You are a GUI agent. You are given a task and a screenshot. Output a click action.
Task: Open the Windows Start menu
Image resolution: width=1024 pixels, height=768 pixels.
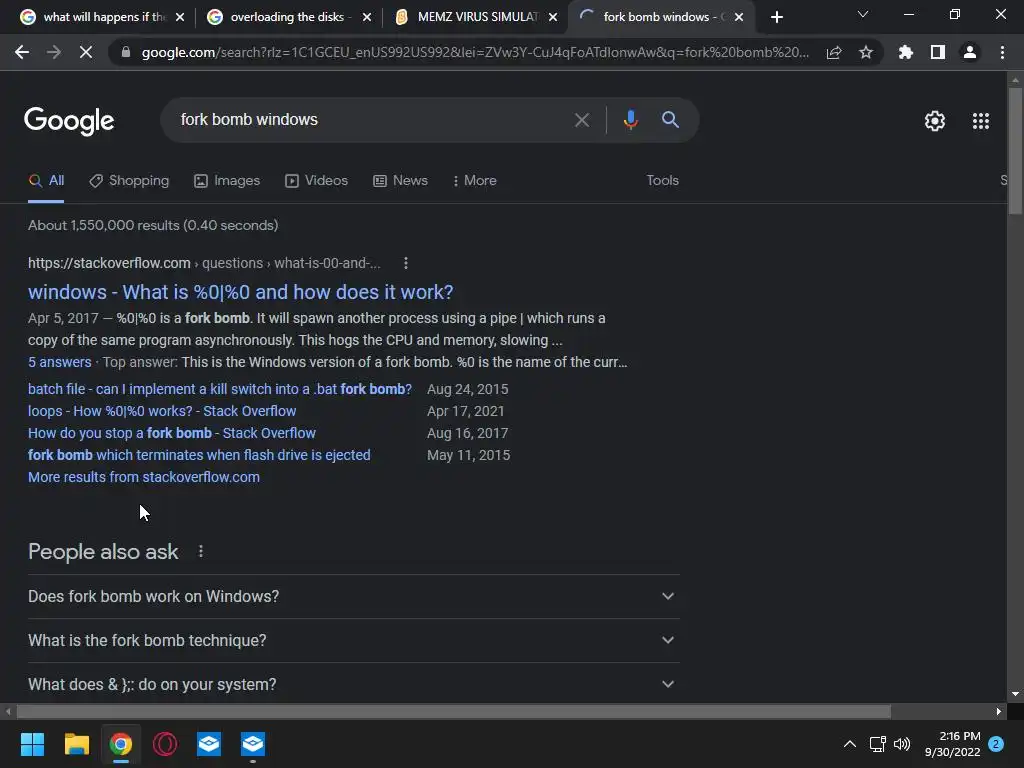(x=32, y=744)
